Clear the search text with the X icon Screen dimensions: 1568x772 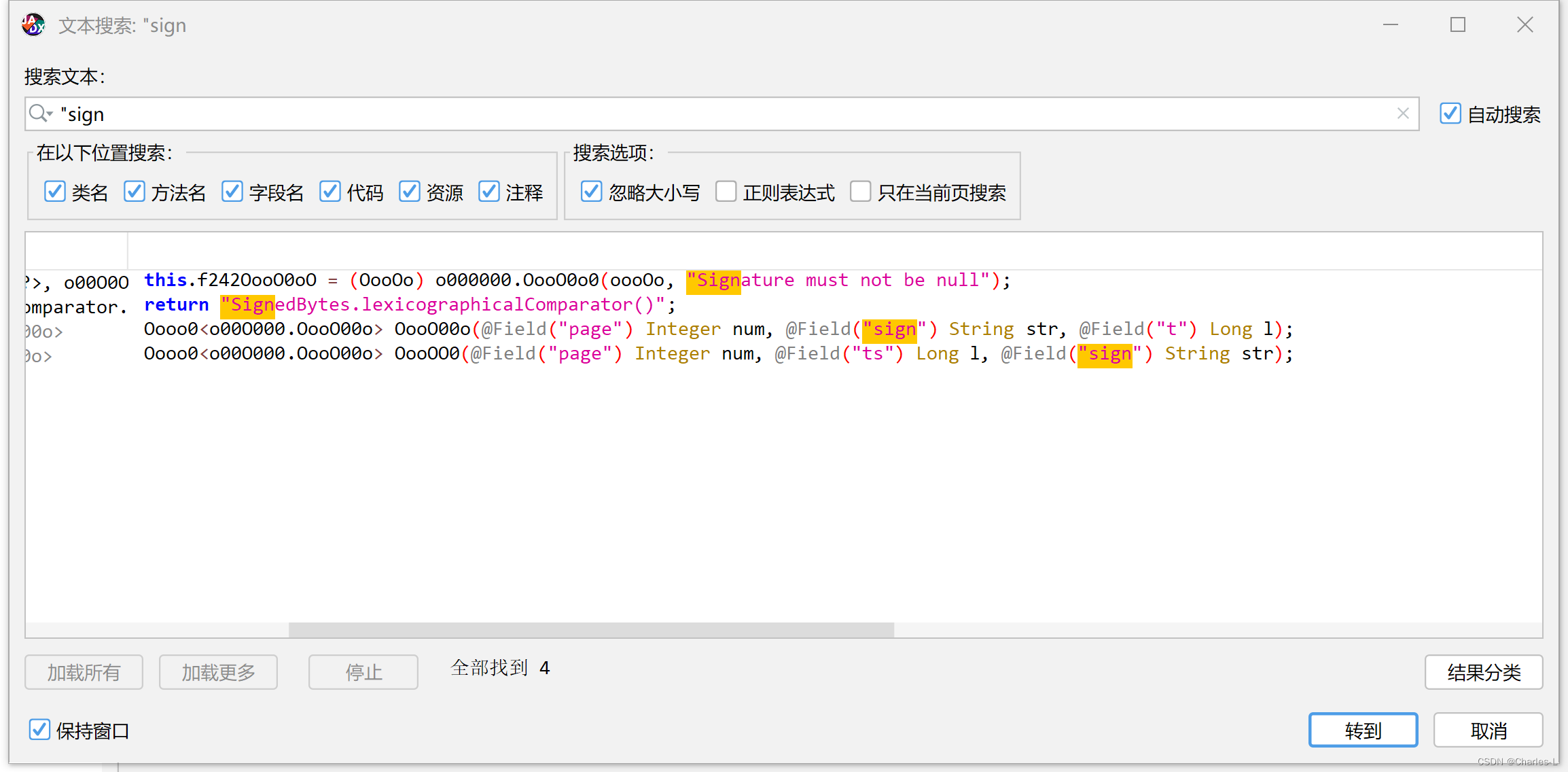pos(1403,113)
